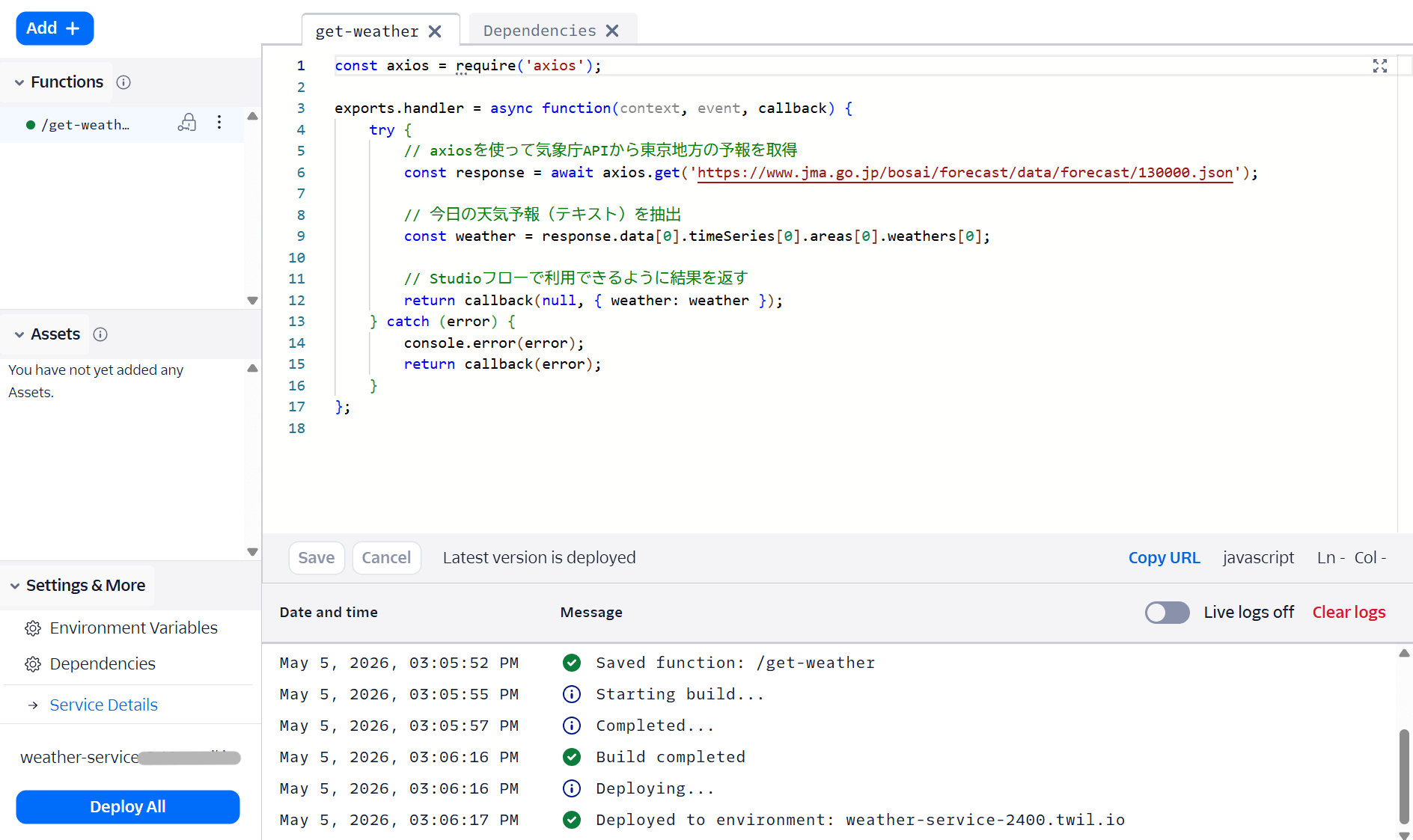Click the scroll-up arrow in Assets list
The height and width of the screenshot is (840, 1413).
tap(252, 369)
